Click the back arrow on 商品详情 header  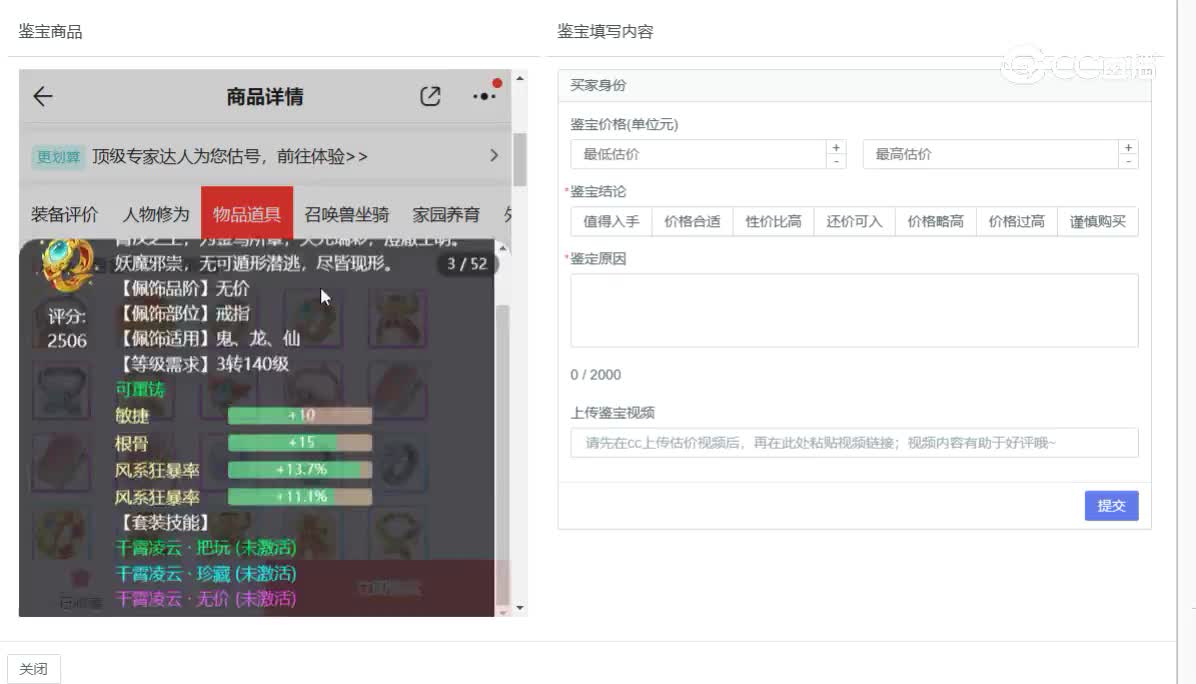click(41, 96)
